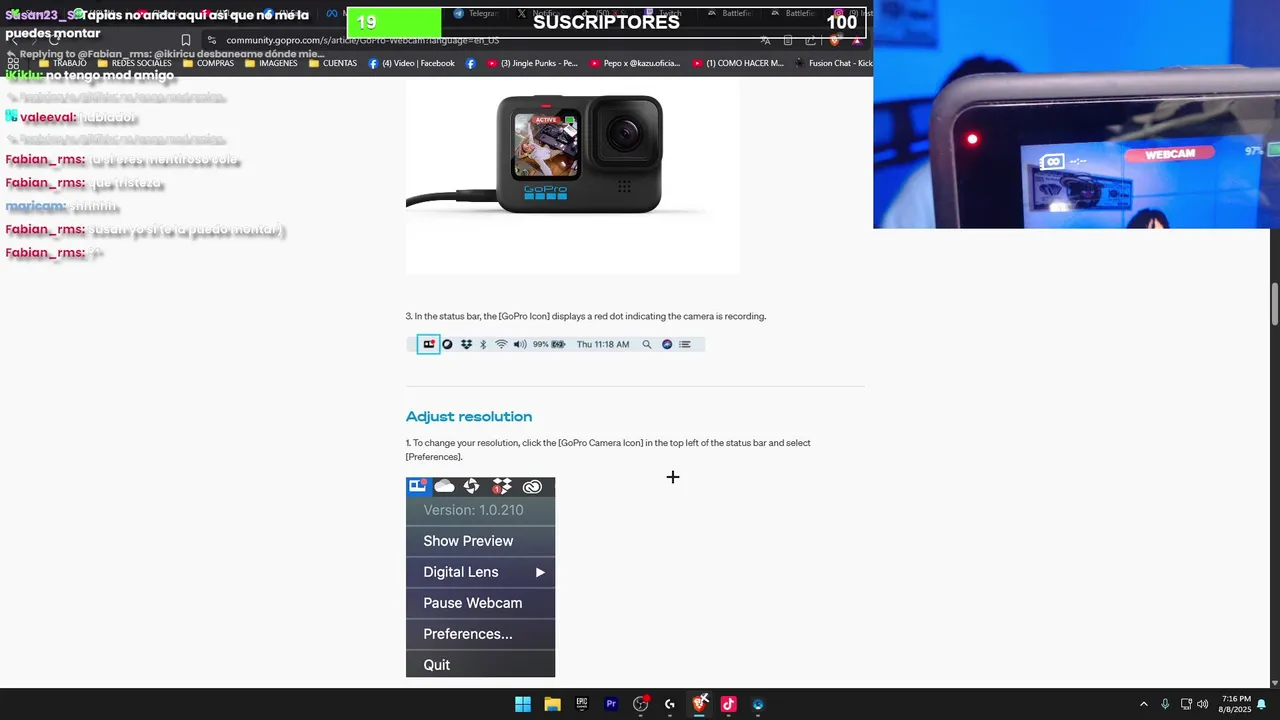Open File Explorer from the taskbar
Image resolution: width=1280 pixels, height=720 pixels.
(552, 704)
